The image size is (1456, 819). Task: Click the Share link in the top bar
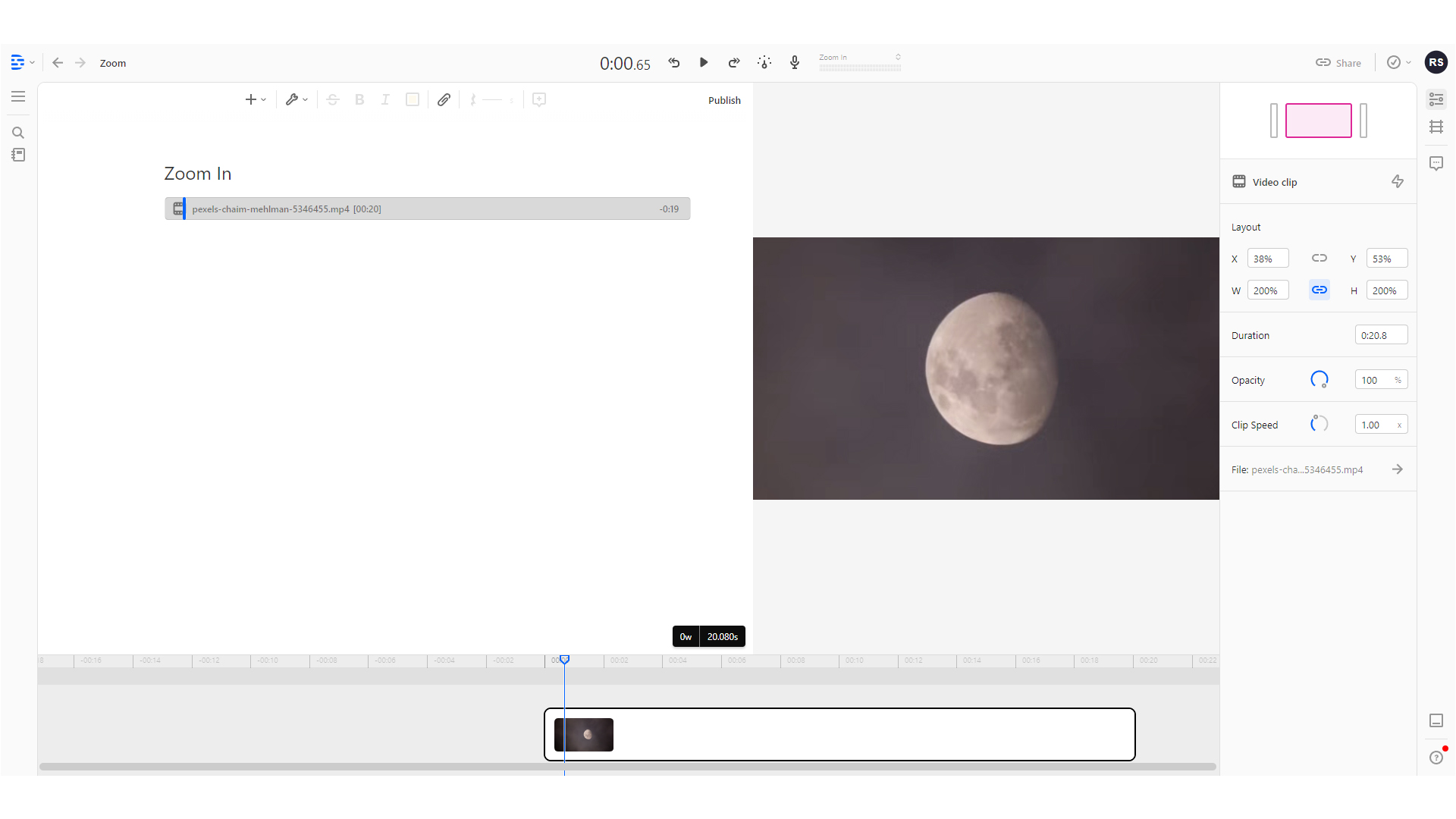click(1338, 62)
